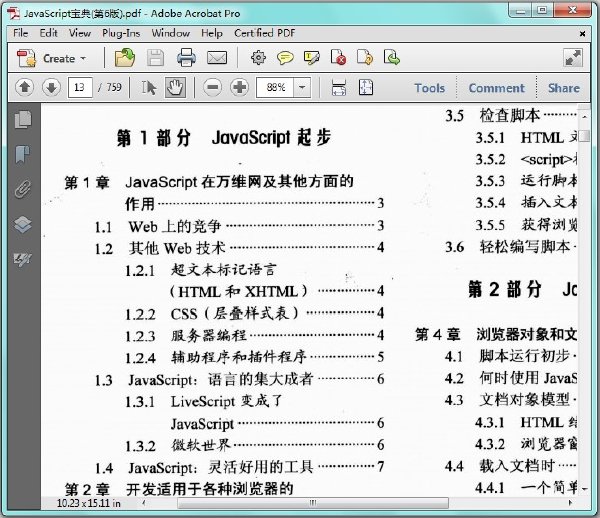
Task: Activate the Hand pan tool
Action: point(175,88)
